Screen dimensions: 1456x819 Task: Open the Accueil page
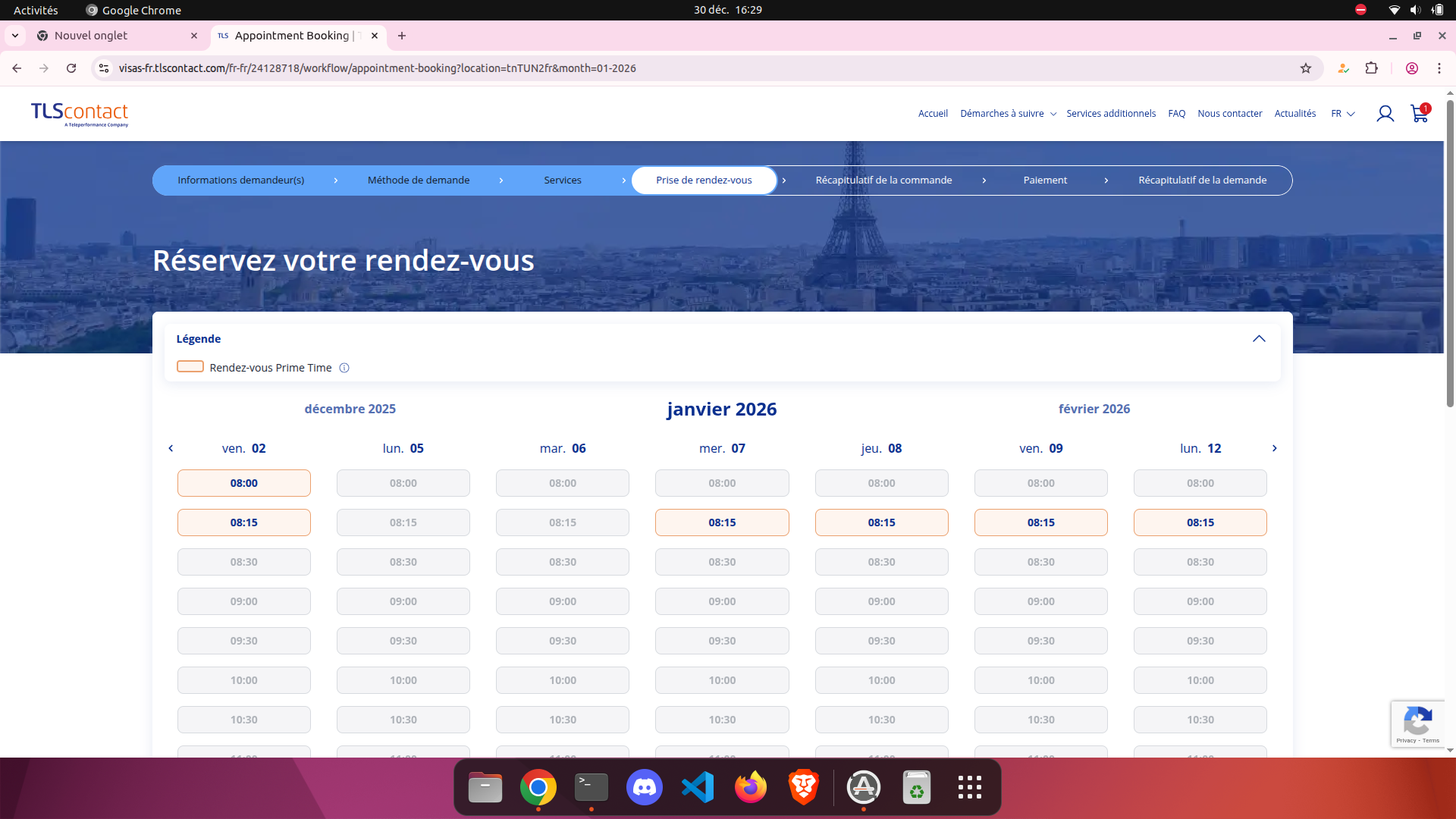tap(933, 114)
